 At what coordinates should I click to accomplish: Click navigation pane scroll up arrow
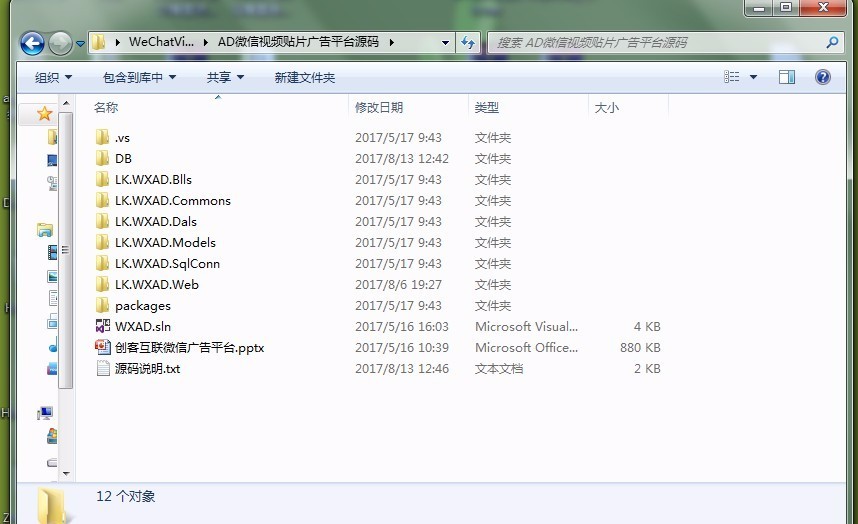(x=66, y=103)
